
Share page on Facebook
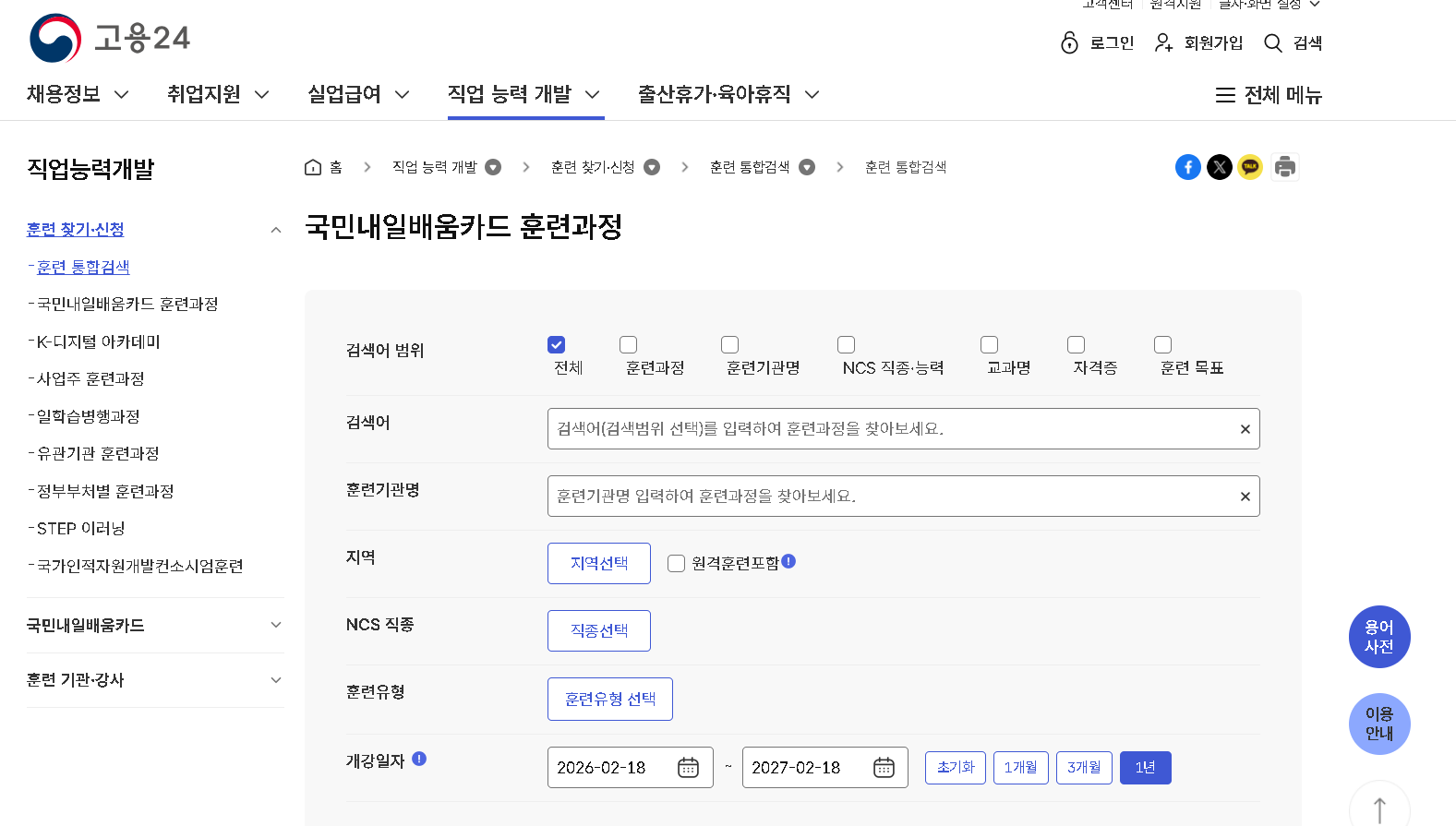1188,167
